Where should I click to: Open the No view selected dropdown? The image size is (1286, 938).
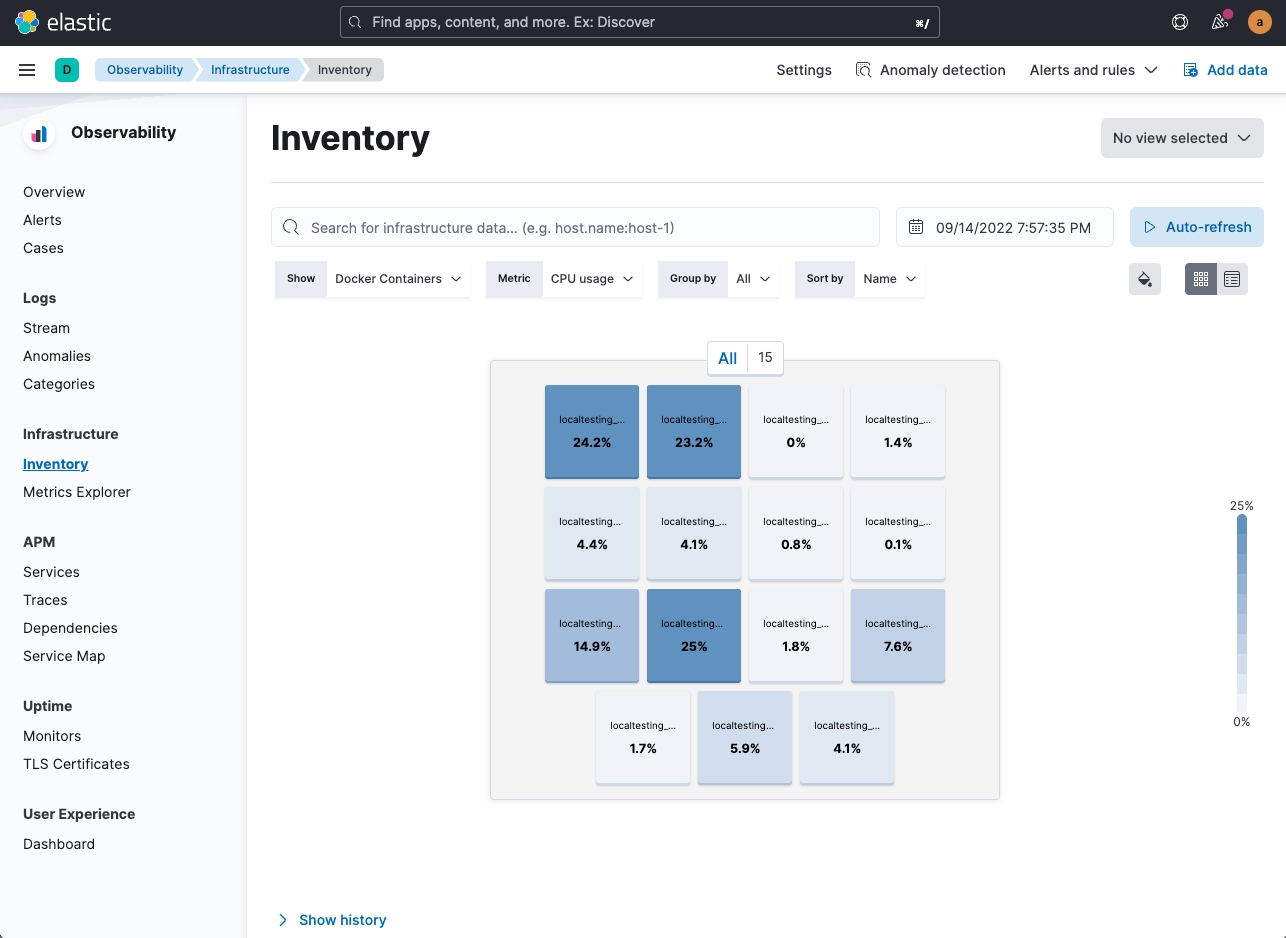(1182, 138)
